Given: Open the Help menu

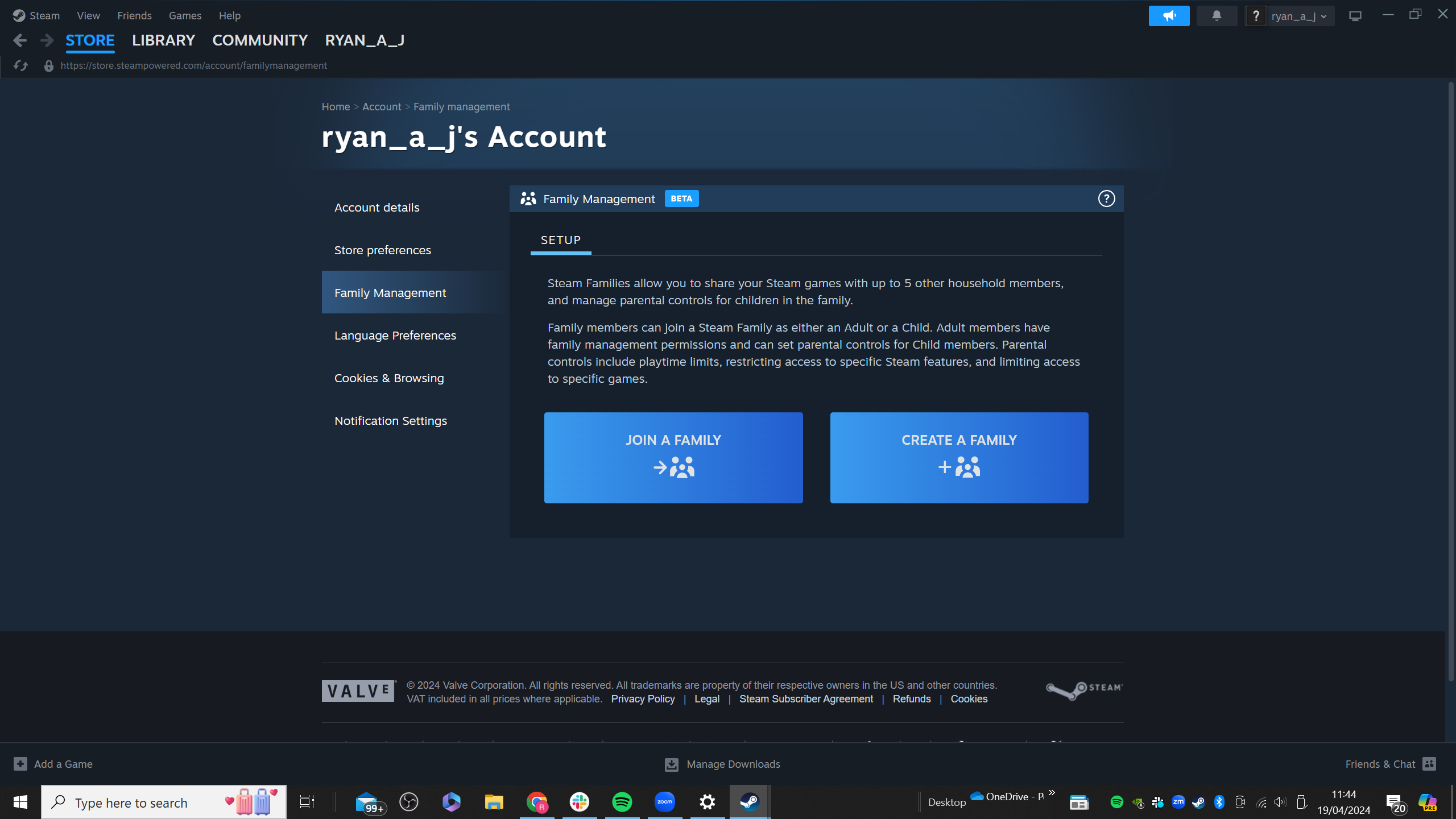Looking at the screenshot, I should tap(229, 15).
